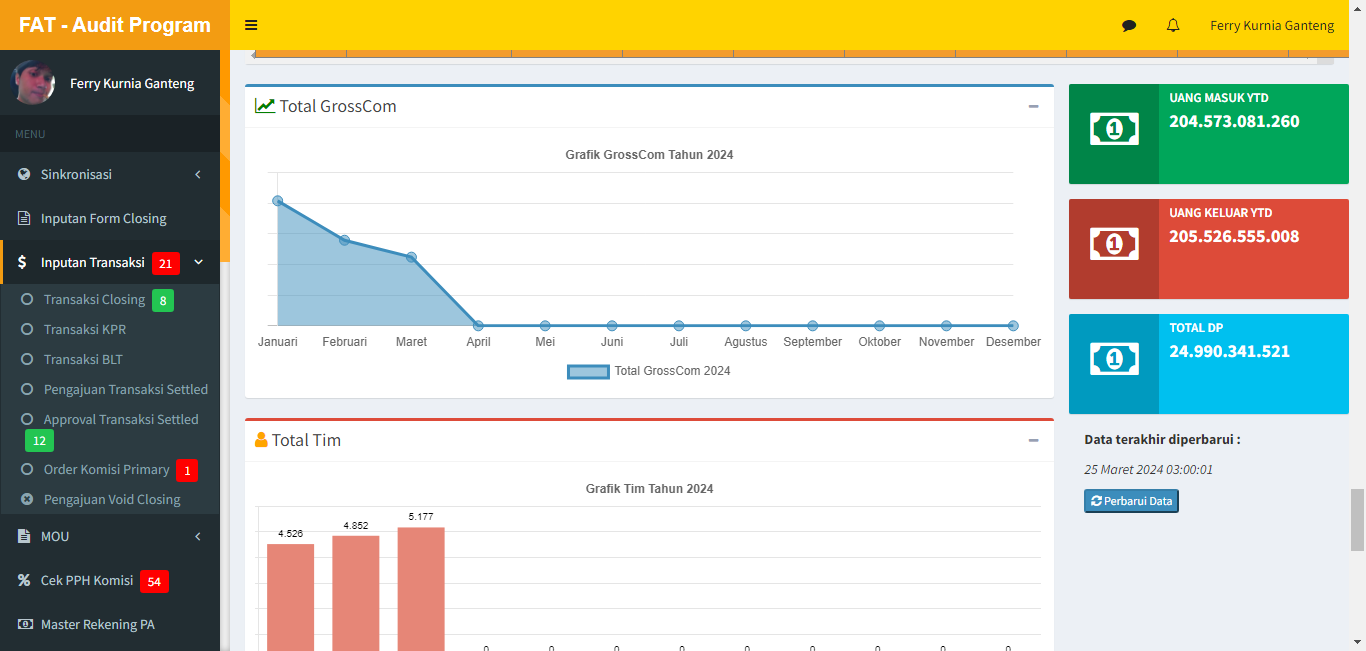Open the chat messages icon
This screenshot has width=1366, height=651.
[1129, 26]
